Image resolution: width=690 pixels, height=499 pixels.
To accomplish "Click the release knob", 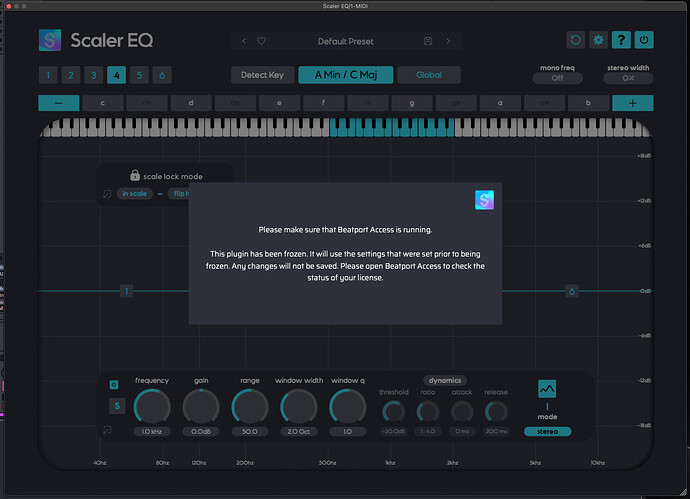I will tap(496, 412).
